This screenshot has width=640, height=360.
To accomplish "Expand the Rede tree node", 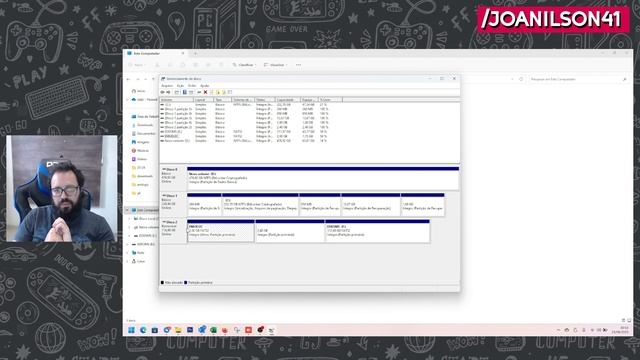I will 127,253.
